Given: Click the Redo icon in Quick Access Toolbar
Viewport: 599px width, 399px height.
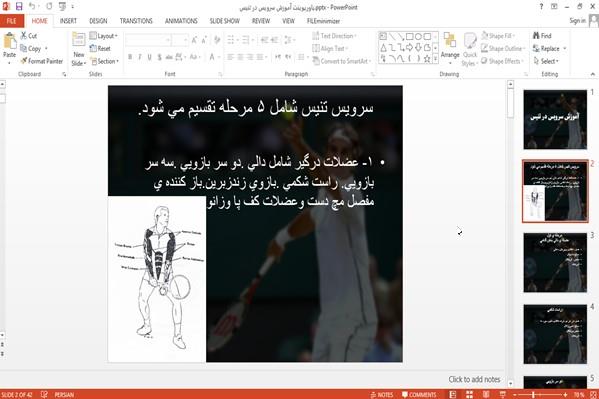Looking at the screenshot, I should click(x=49, y=6).
